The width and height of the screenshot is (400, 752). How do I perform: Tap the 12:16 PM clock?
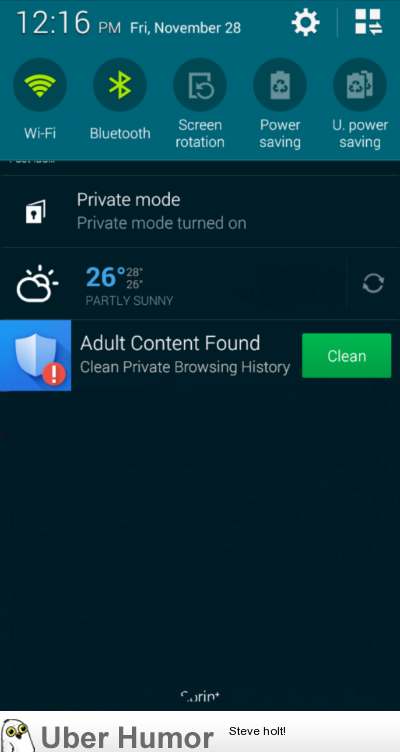[69, 23]
